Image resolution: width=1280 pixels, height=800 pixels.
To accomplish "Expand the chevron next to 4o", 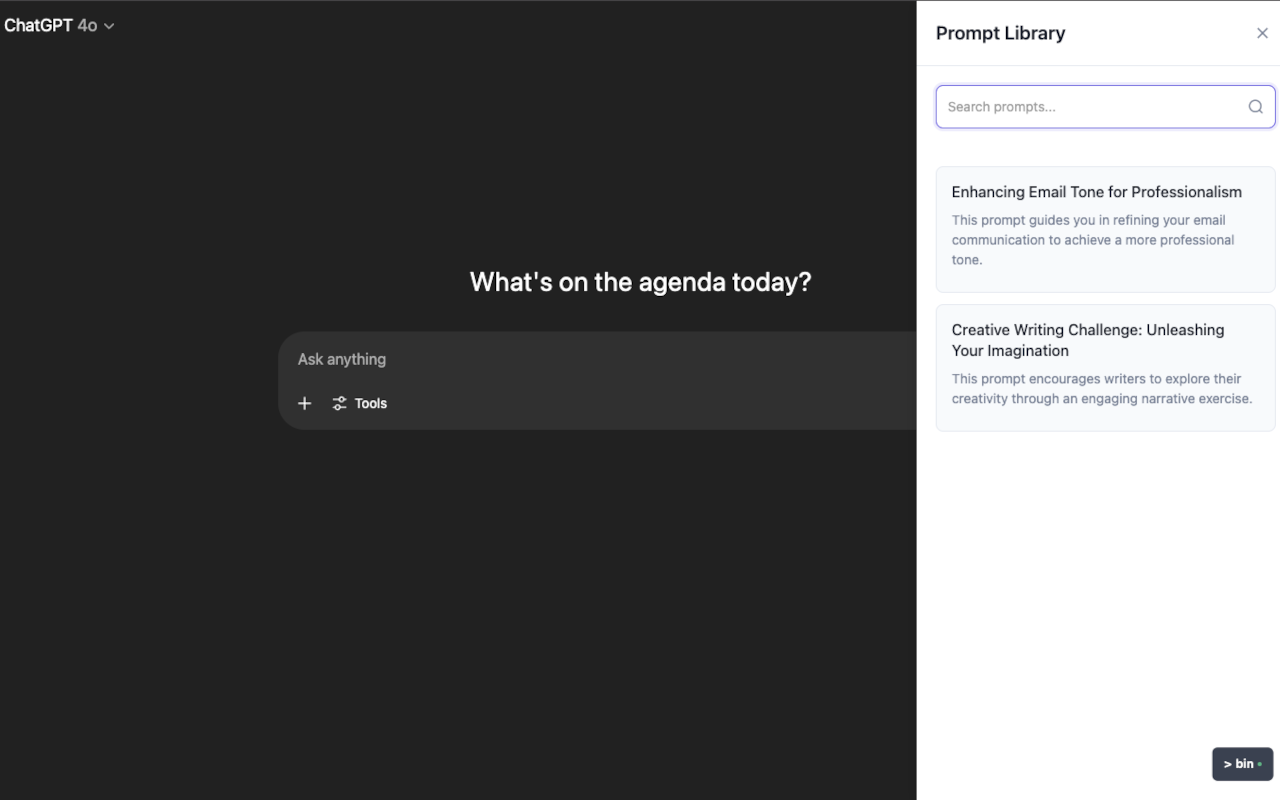I will coord(109,26).
